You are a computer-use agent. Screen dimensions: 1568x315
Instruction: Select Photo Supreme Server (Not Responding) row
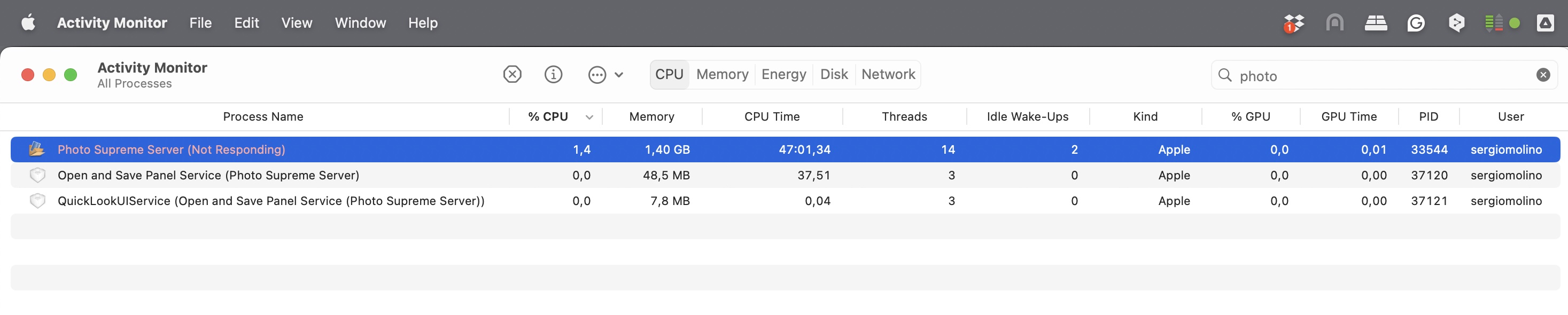[785, 149]
